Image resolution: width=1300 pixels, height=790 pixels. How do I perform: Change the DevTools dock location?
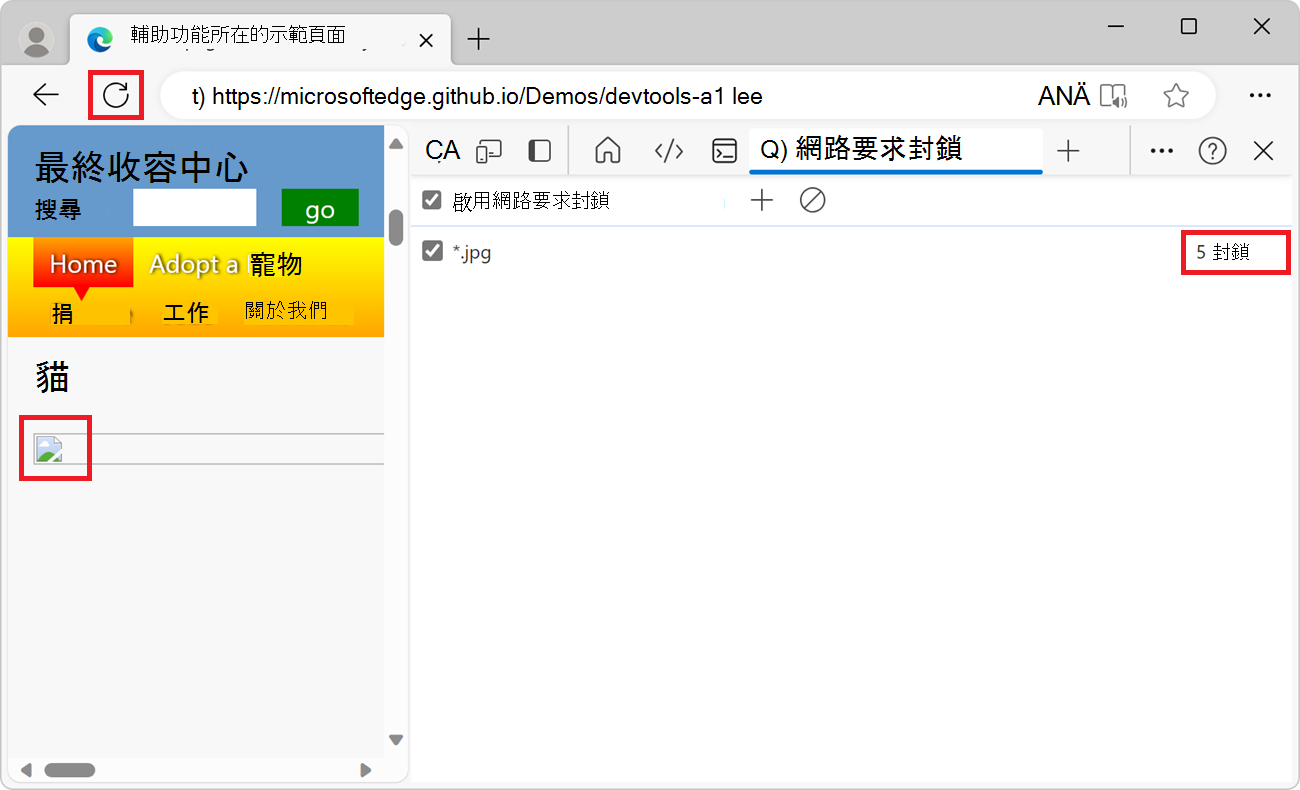point(539,150)
